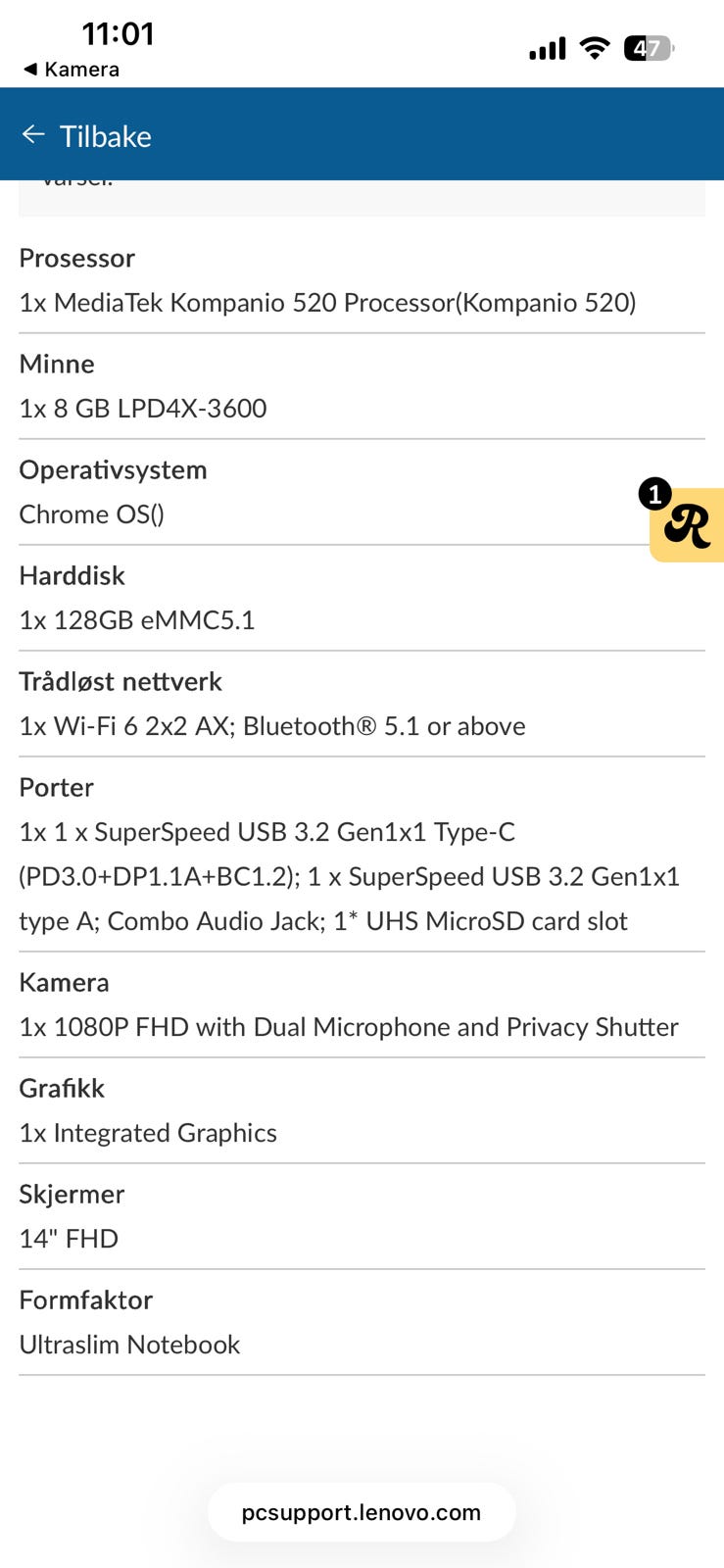The width and height of the screenshot is (724, 1568).
Task: Open the yellow R floating badge
Action: point(689,528)
